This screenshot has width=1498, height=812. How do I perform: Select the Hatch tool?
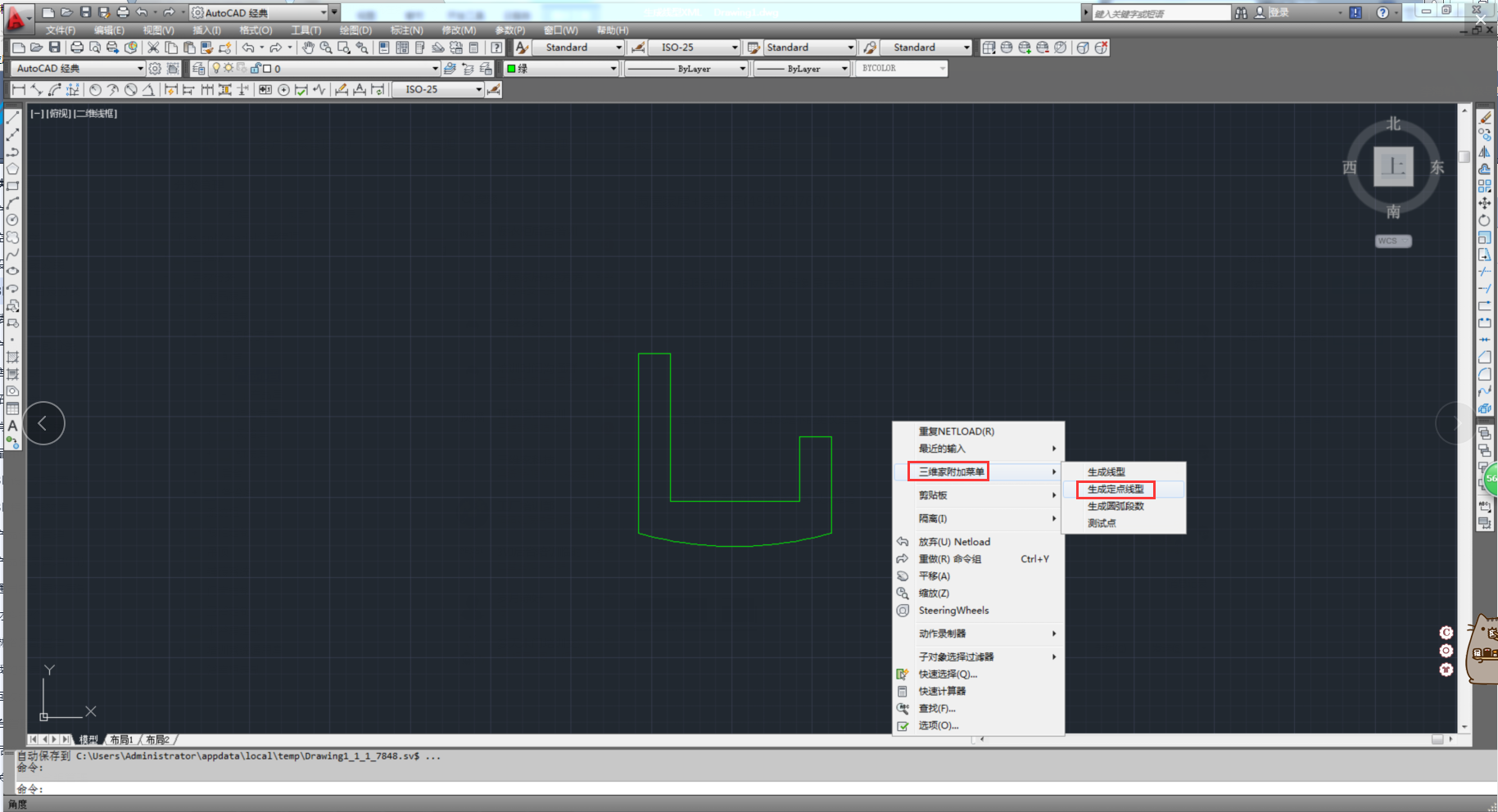tap(12, 357)
